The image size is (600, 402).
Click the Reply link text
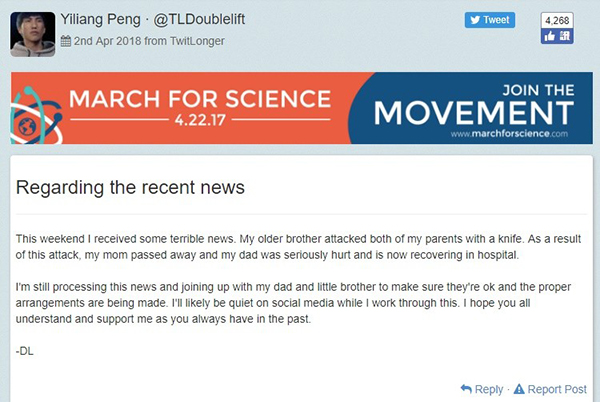point(489,389)
